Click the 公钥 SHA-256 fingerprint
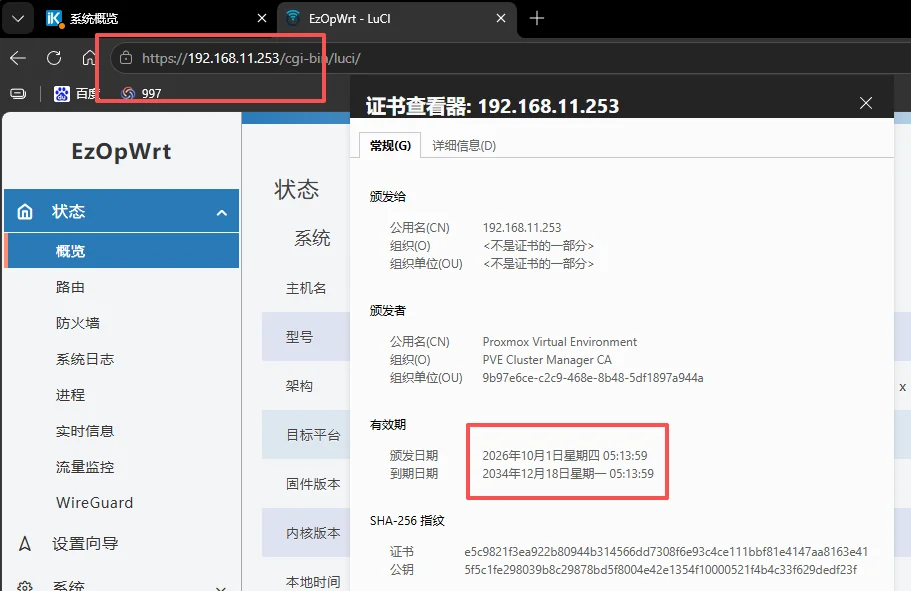Image resolution: width=911 pixels, height=591 pixels. click(660, 569)
